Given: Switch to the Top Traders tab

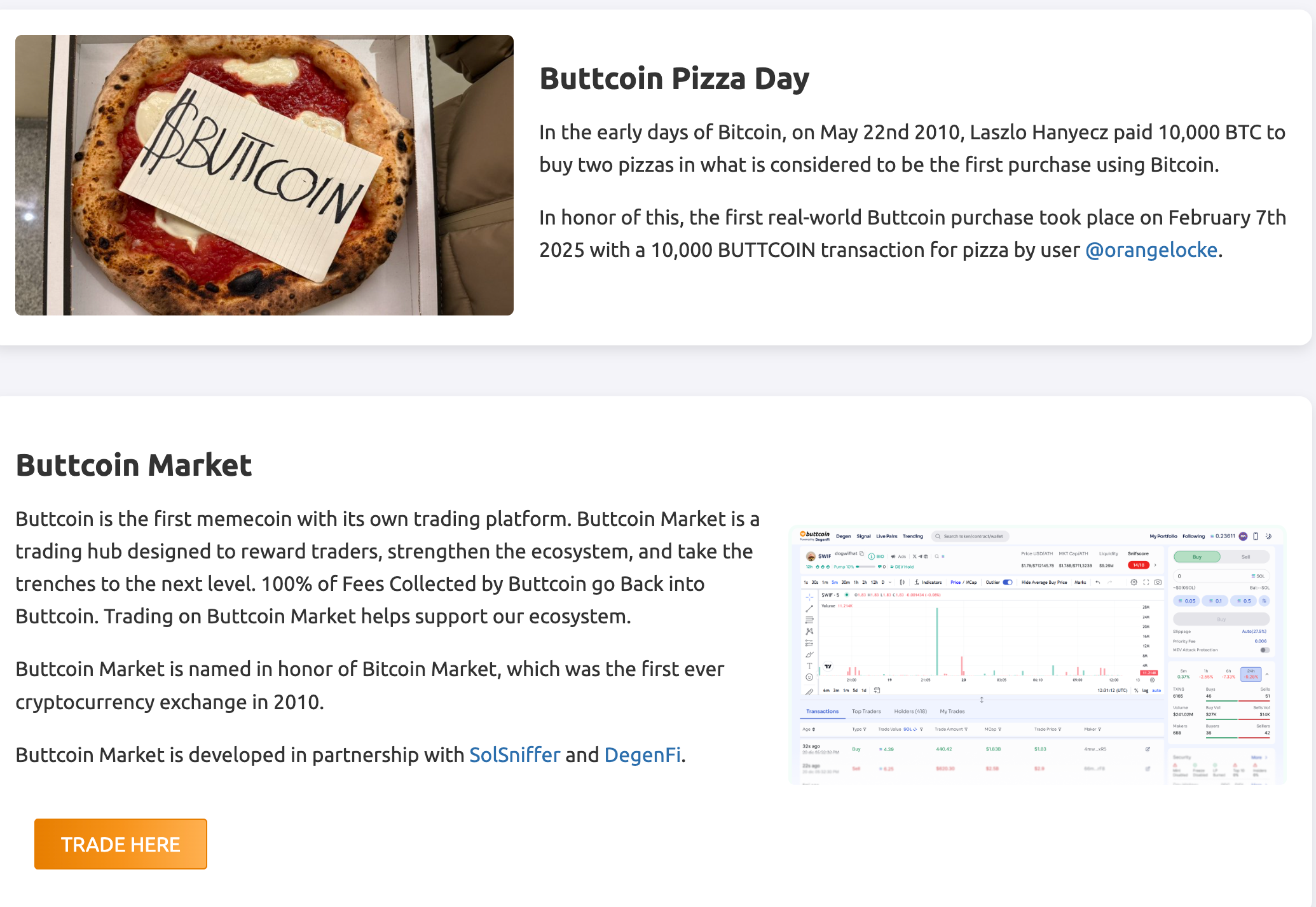Looking at the screenshot, I should pyautogui.click(x=866, y=712).
